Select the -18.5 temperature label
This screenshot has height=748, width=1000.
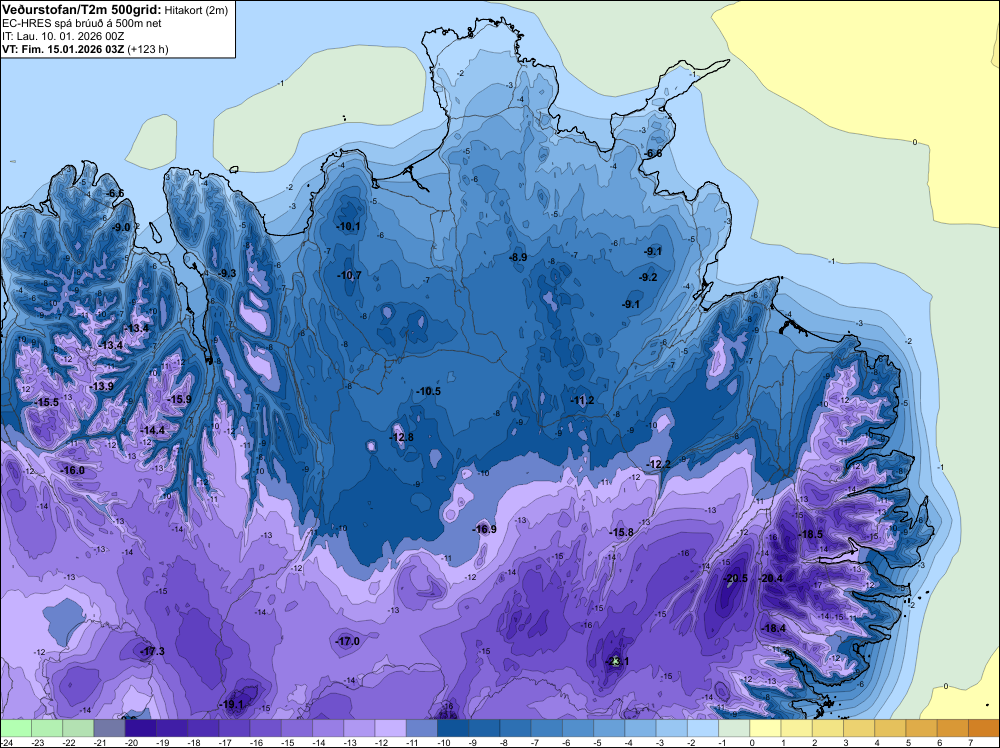tap(811, 534)
